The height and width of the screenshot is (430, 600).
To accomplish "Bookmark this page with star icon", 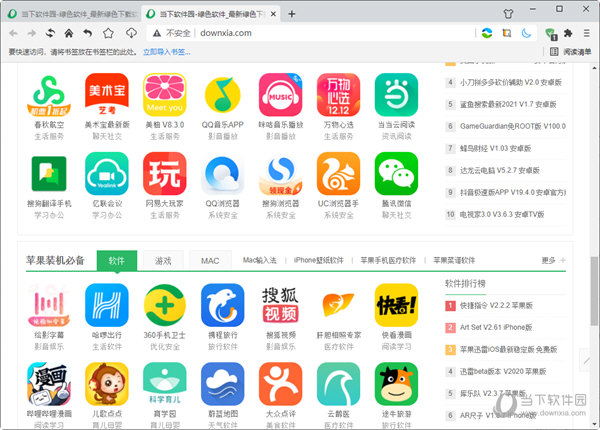I will 108,33.
